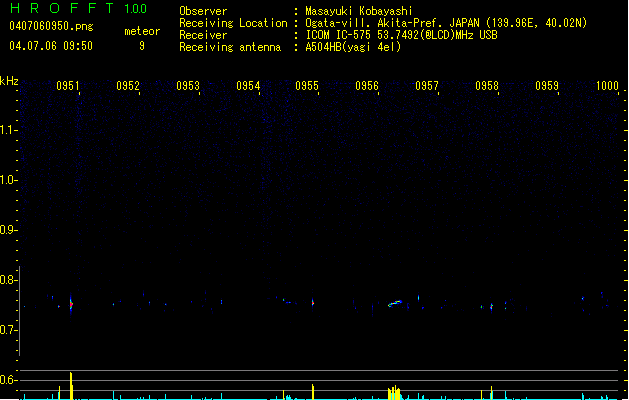
Task: Select the 0952 time marker
Action: point(128,85)
